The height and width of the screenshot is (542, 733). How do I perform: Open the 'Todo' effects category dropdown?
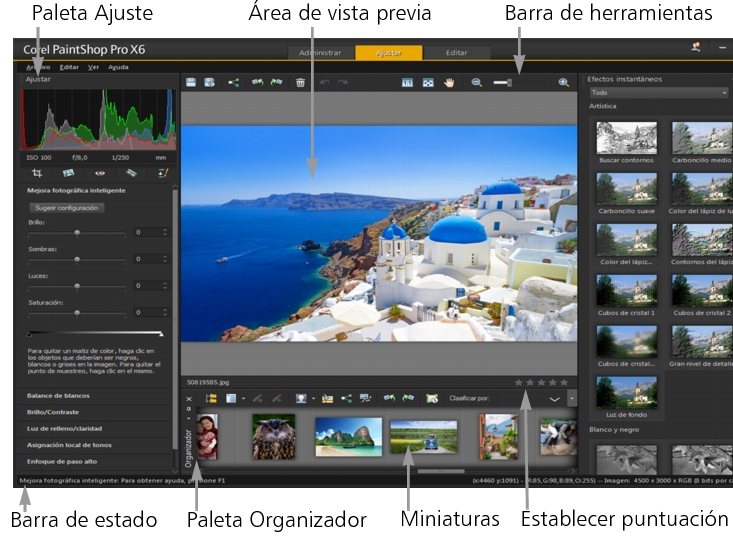657,92
